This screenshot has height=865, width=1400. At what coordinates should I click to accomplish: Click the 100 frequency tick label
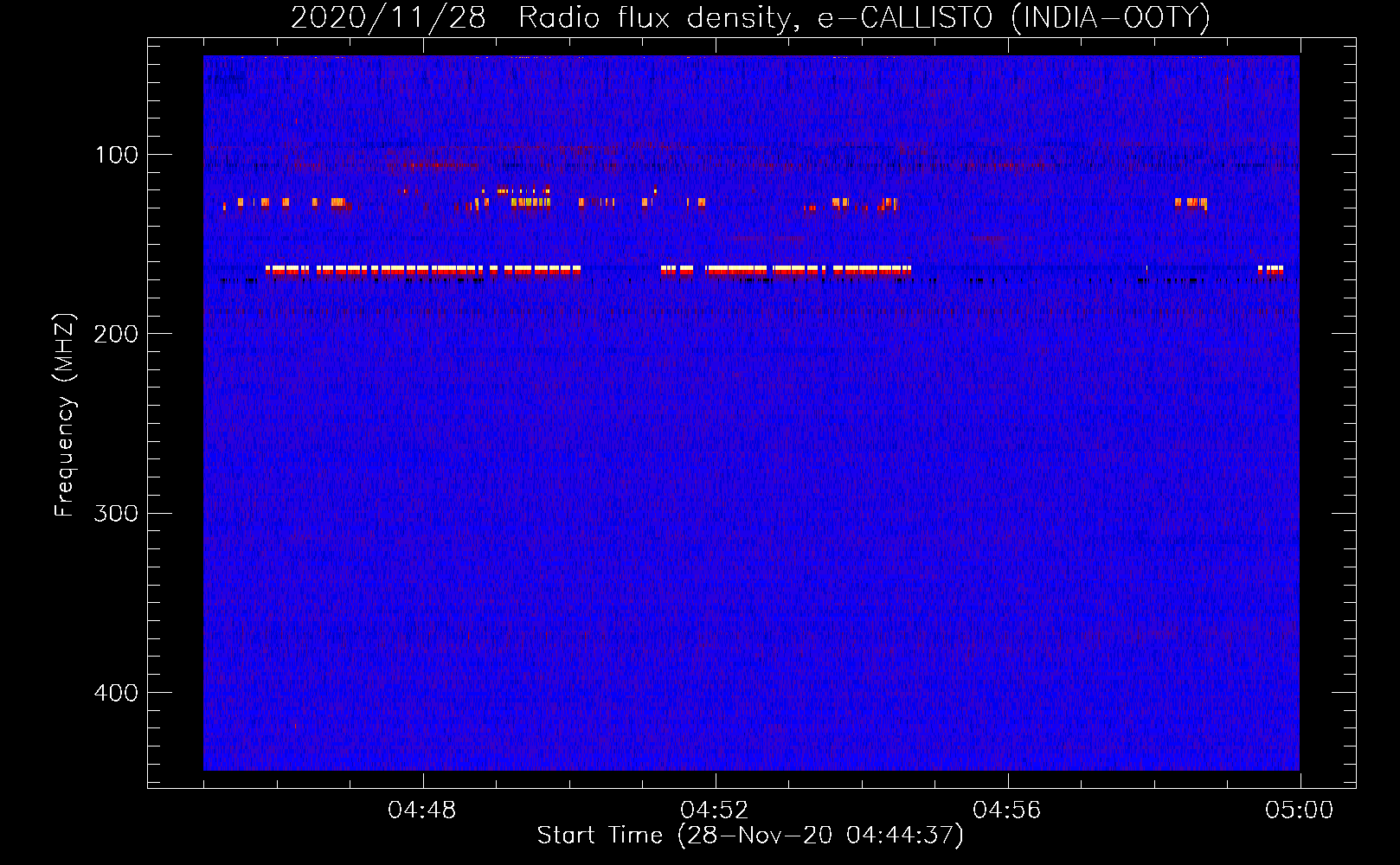(117, 155)
